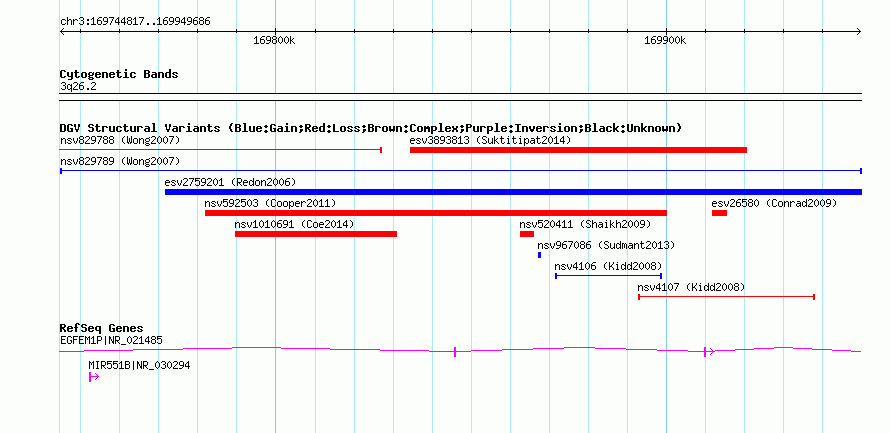Select the thin blue nsv4106 line

click(x=608, y=276)
